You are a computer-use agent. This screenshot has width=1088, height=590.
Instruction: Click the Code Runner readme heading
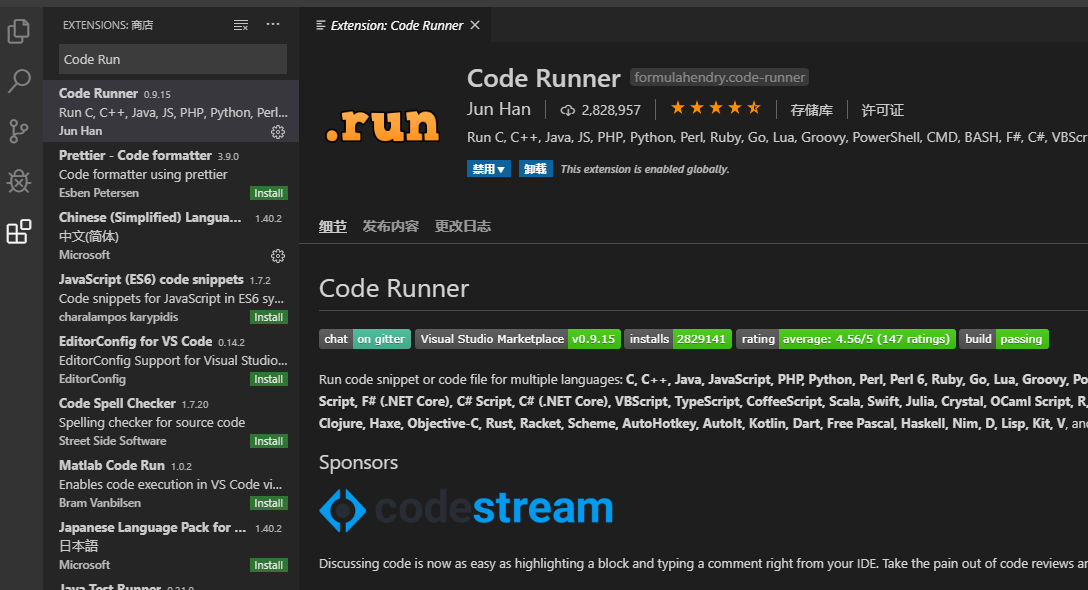[x=393, y=288]
